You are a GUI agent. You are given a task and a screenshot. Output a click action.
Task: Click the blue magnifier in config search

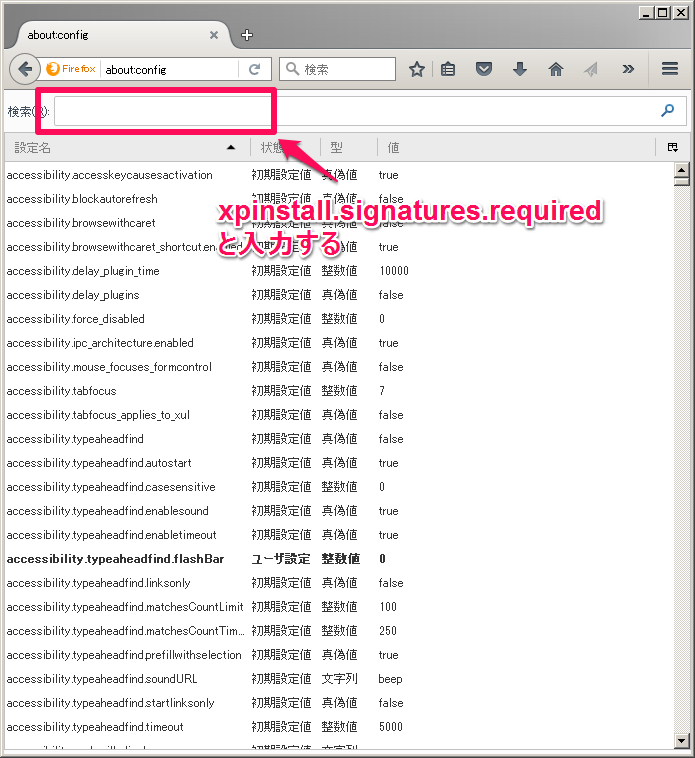pos(667,110)
